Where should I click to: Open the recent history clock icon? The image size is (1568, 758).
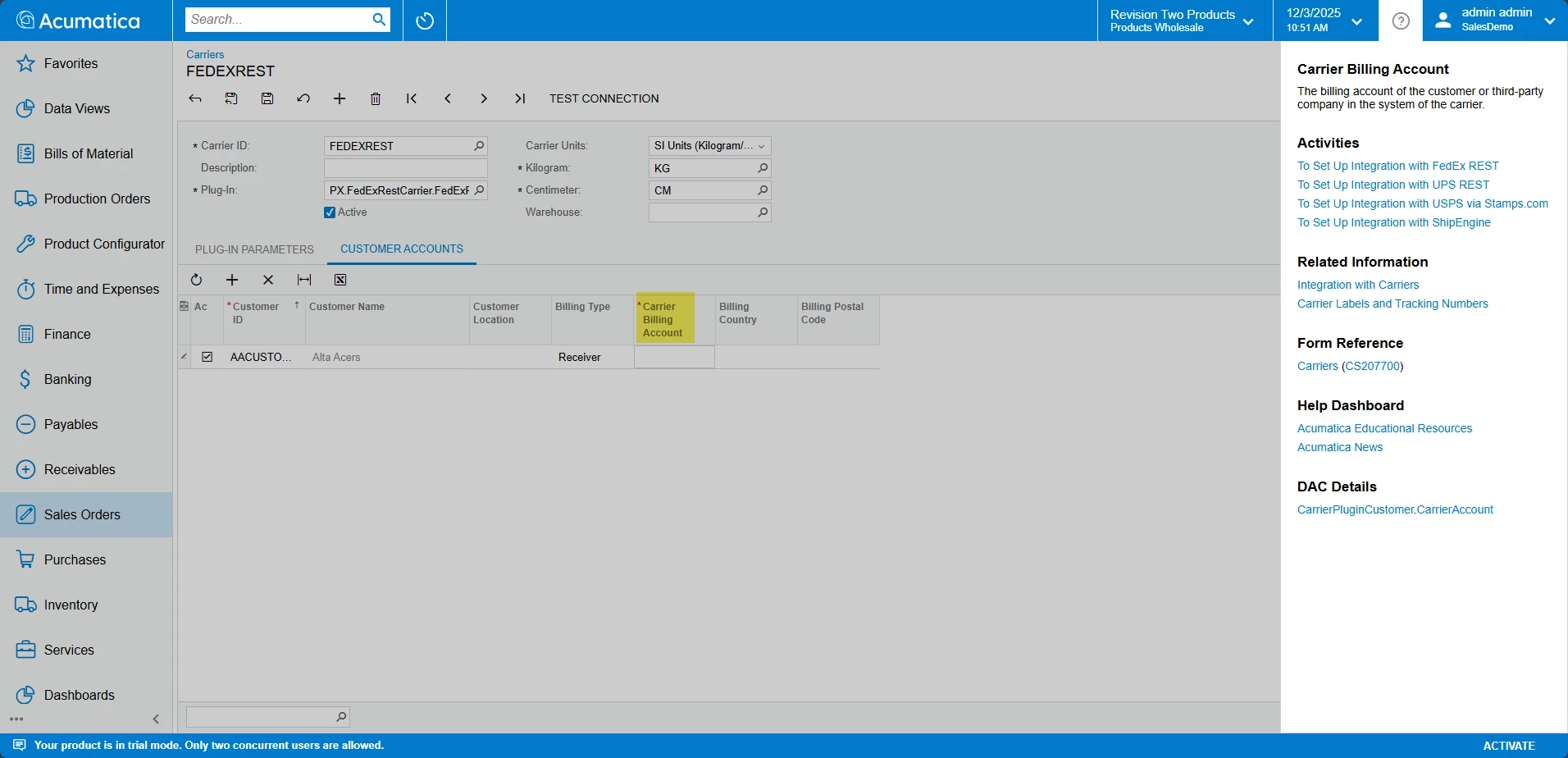point(425,21)
